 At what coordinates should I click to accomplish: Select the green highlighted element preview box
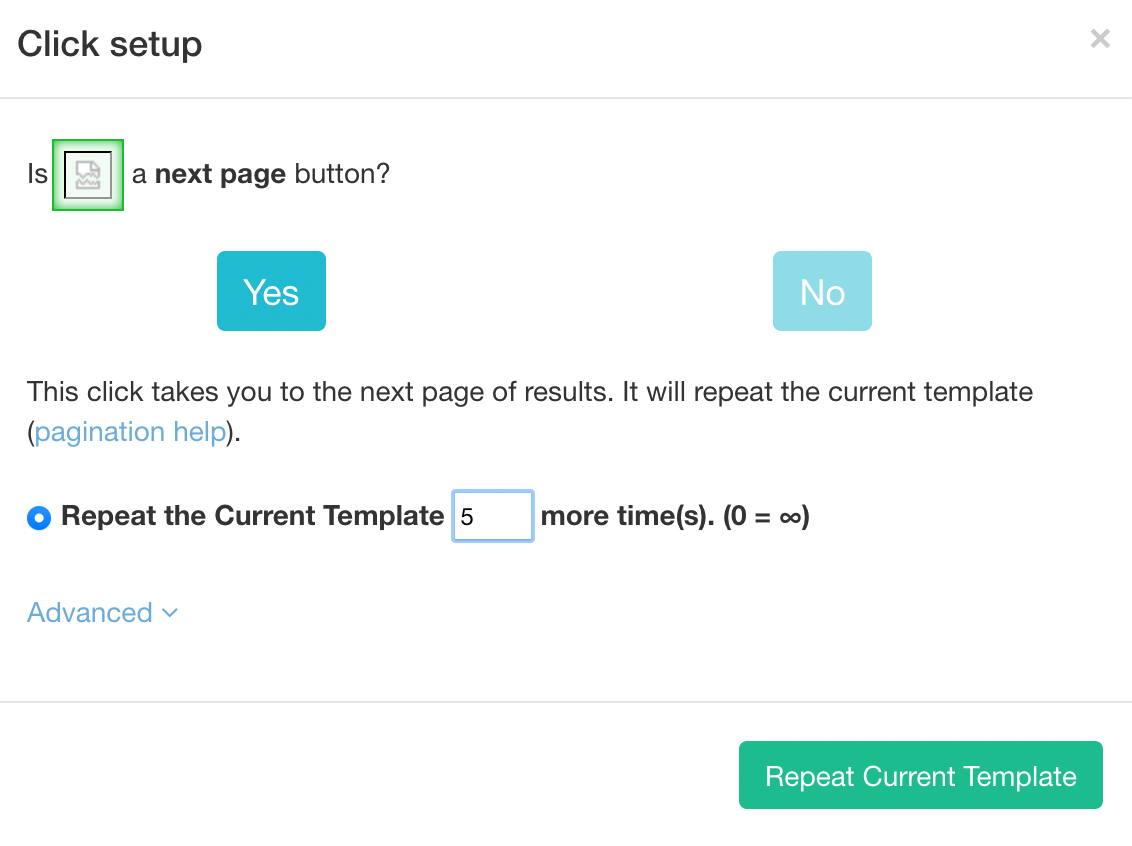(88, 175)
